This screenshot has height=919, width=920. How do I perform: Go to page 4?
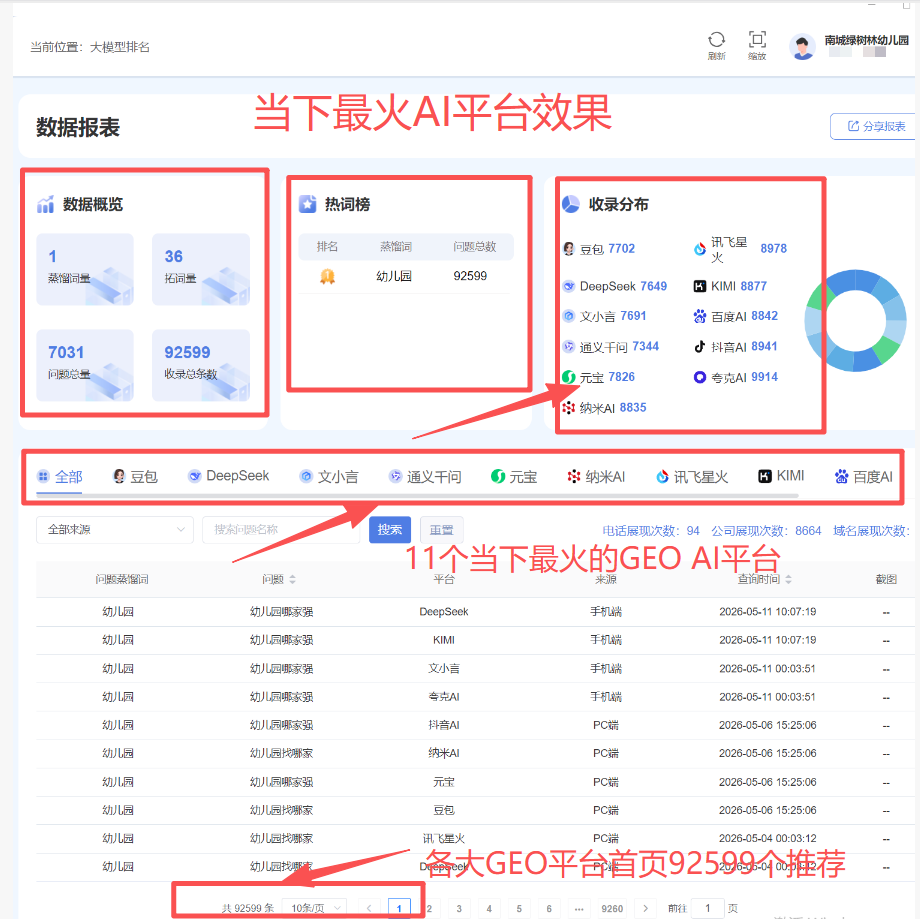489,908
